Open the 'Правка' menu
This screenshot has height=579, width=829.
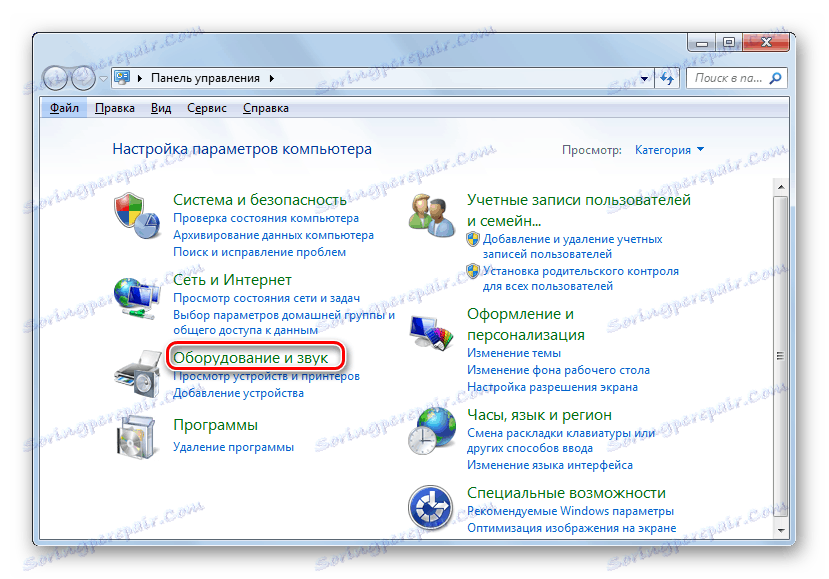point(115,108)
